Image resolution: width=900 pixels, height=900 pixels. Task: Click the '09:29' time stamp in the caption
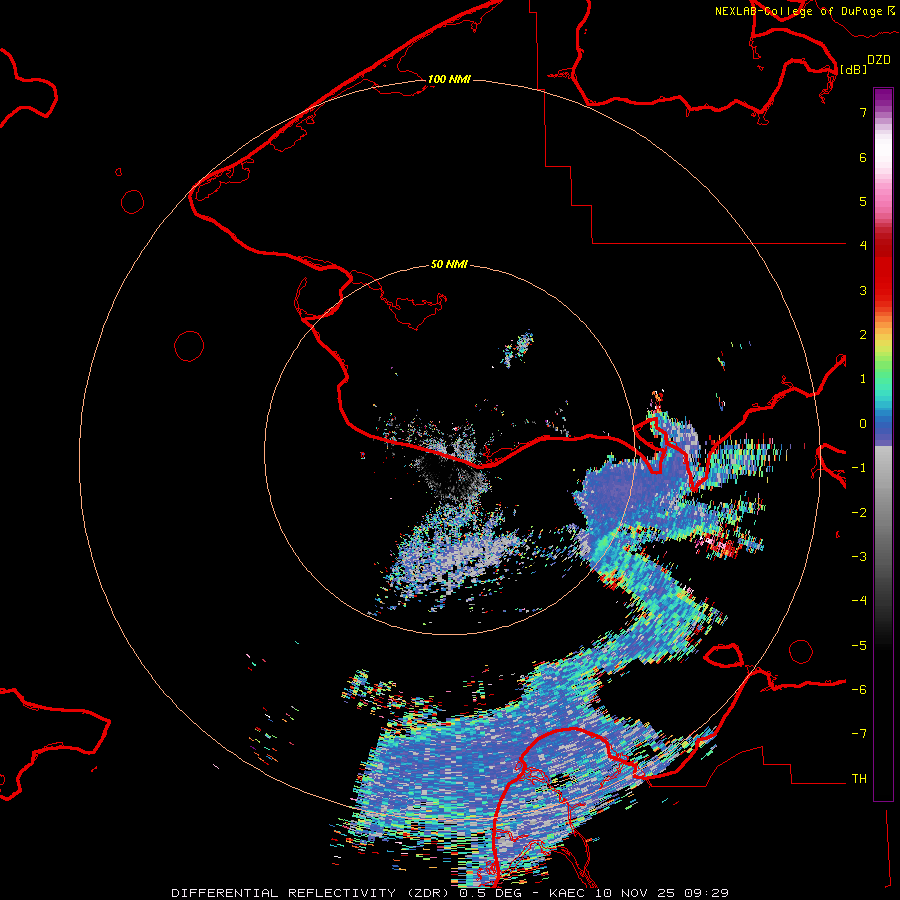click(x=709, y=893)
